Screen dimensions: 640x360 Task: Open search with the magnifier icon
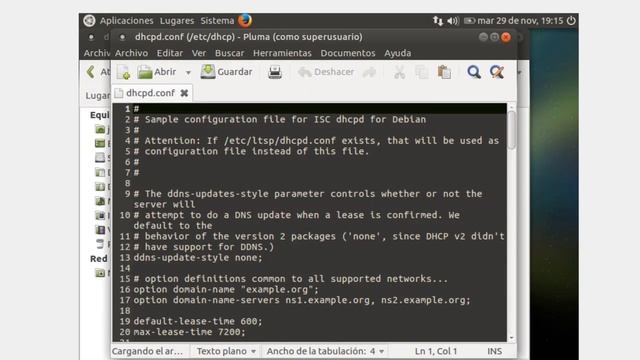pyautogui.click(x=474, y=72)
